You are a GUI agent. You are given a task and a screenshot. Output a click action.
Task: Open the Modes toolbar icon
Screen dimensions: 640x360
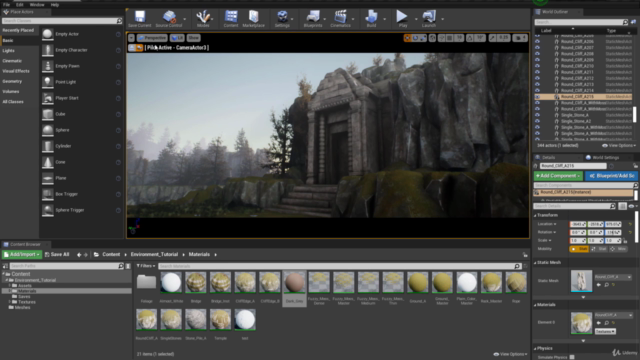point(203,19)
